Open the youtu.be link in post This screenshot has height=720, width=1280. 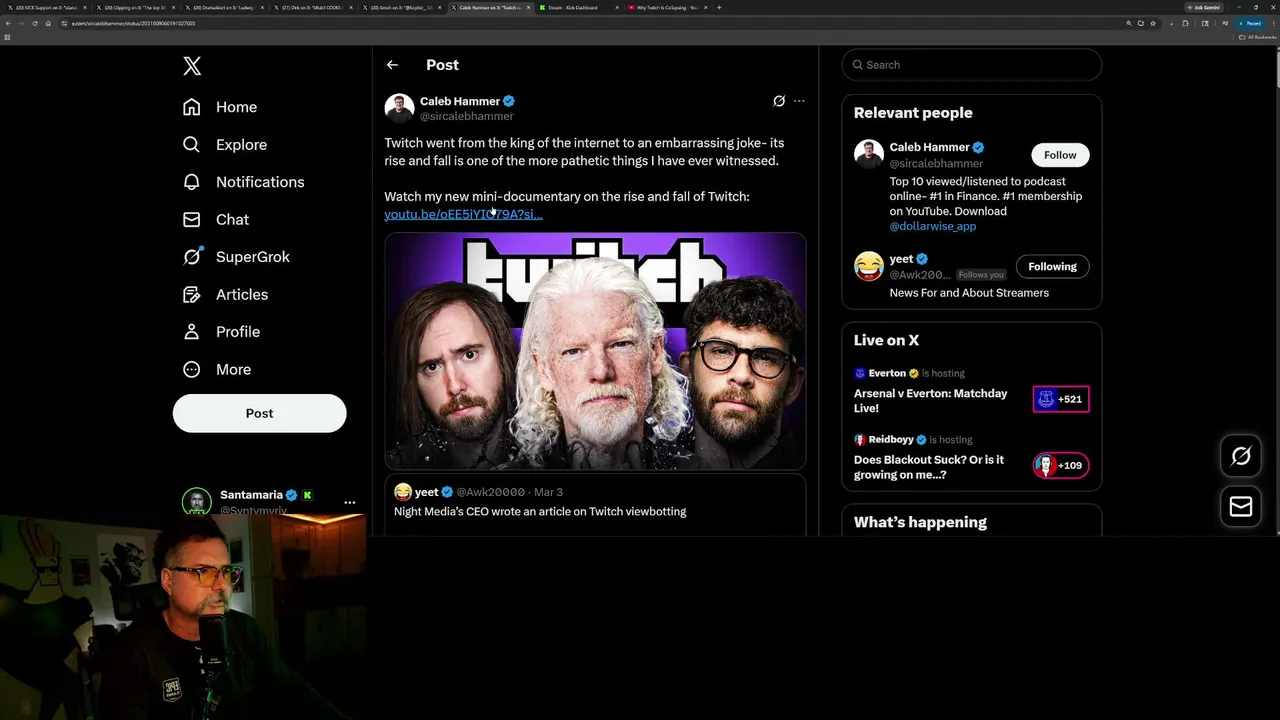click(463, 214)
